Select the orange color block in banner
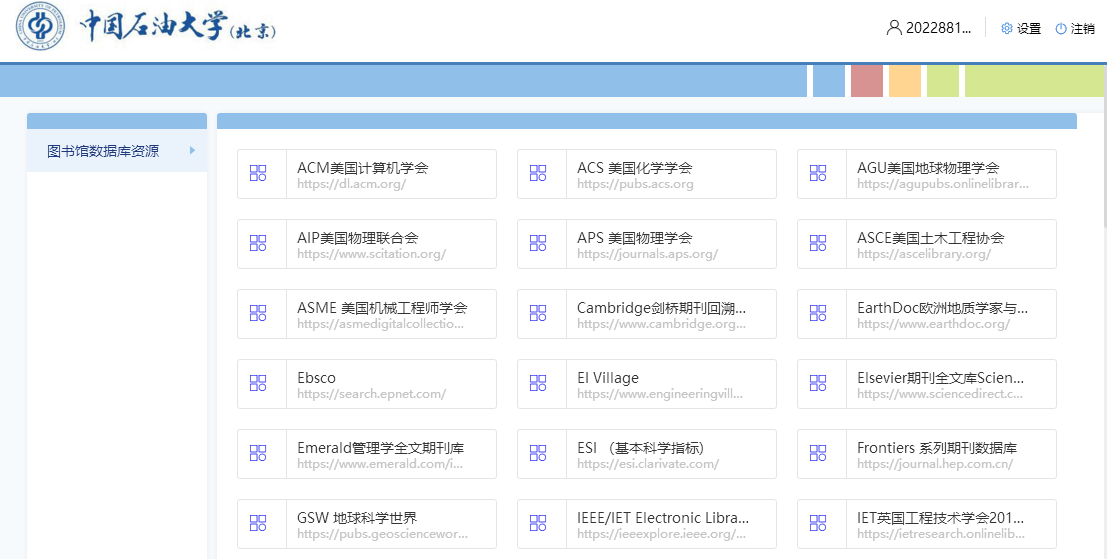The width and height of the screenshot is (1107, 559). tap(905, 80)
